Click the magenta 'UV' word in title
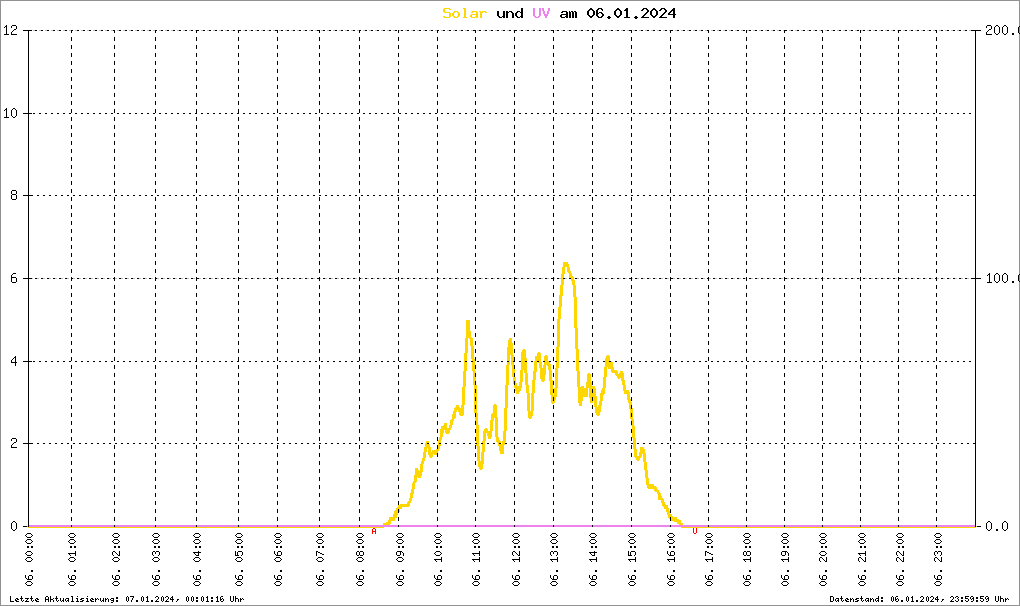1020x606 pixels. tap(541, 13)
